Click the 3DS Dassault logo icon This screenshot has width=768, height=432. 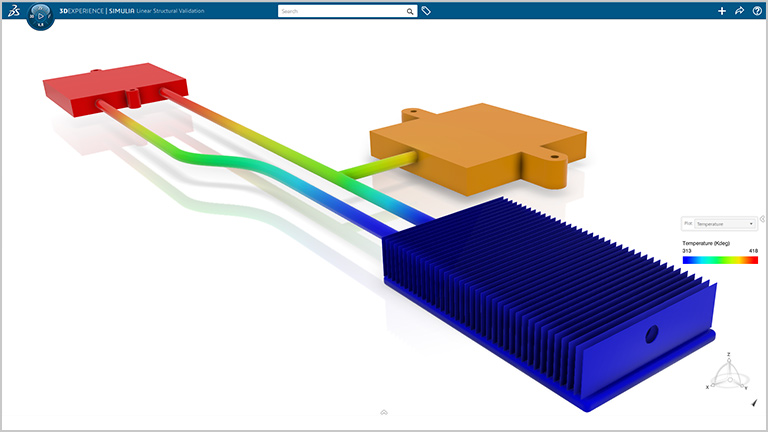tap(14, 12)
